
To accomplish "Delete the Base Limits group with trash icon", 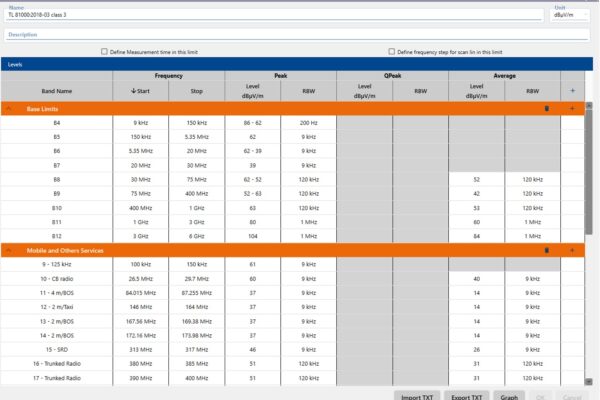I will (546, 107).
